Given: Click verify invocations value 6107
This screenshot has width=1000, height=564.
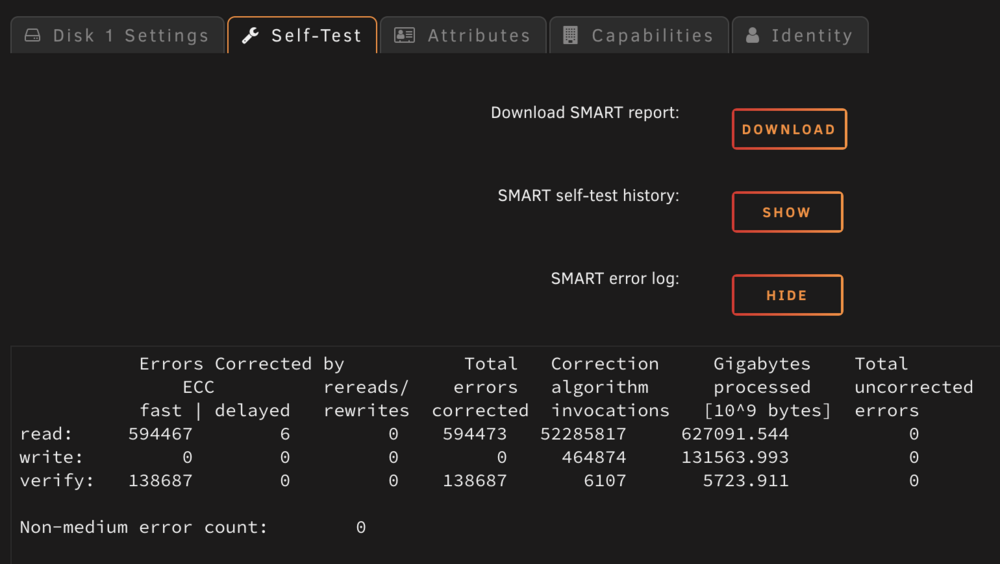Looking at the screenshot, I should pyautogui.click(x=605, y=480).
